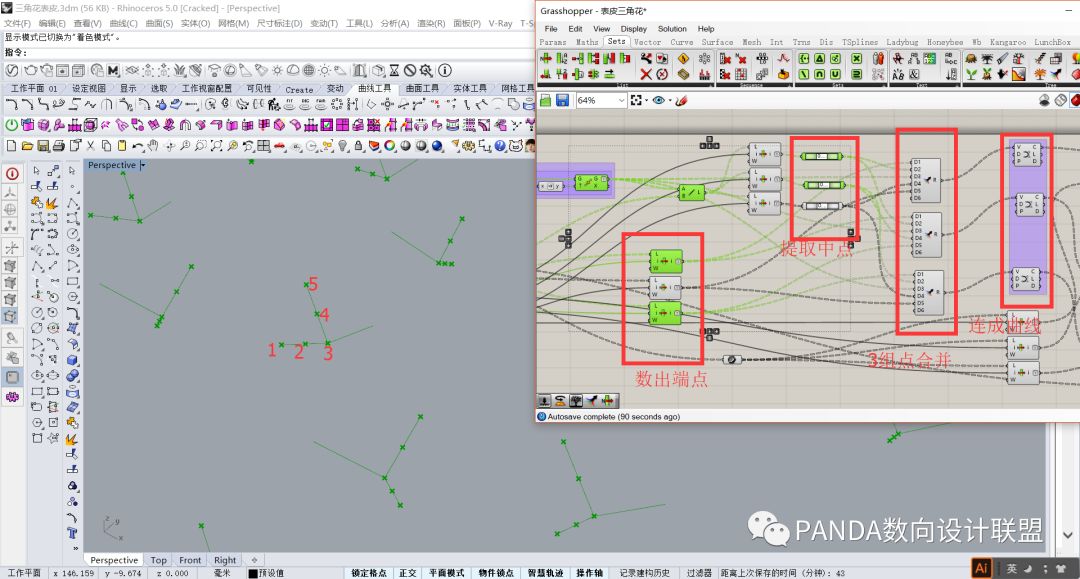Open dropdown arrow next to Grasshopper zoom extents
This screenshot has height=579, width=1080.
[647, 101]
